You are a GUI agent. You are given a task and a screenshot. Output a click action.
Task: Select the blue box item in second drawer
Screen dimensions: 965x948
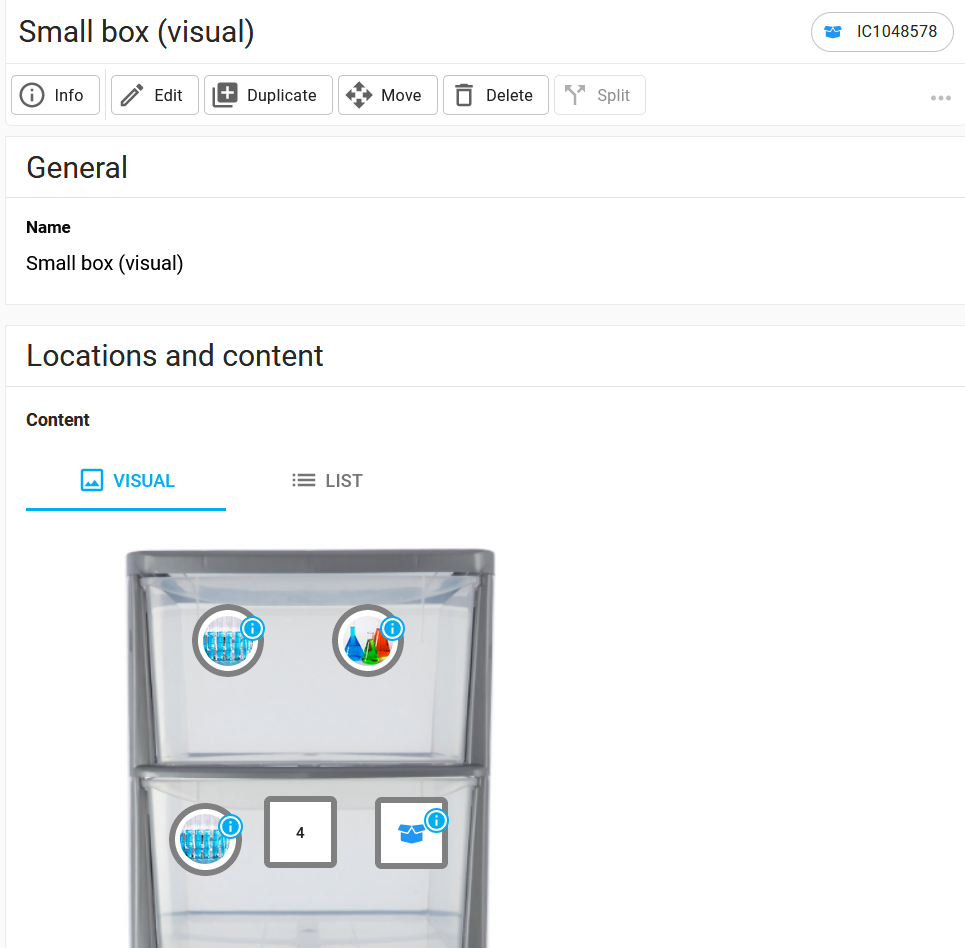[x=411, y=833]
